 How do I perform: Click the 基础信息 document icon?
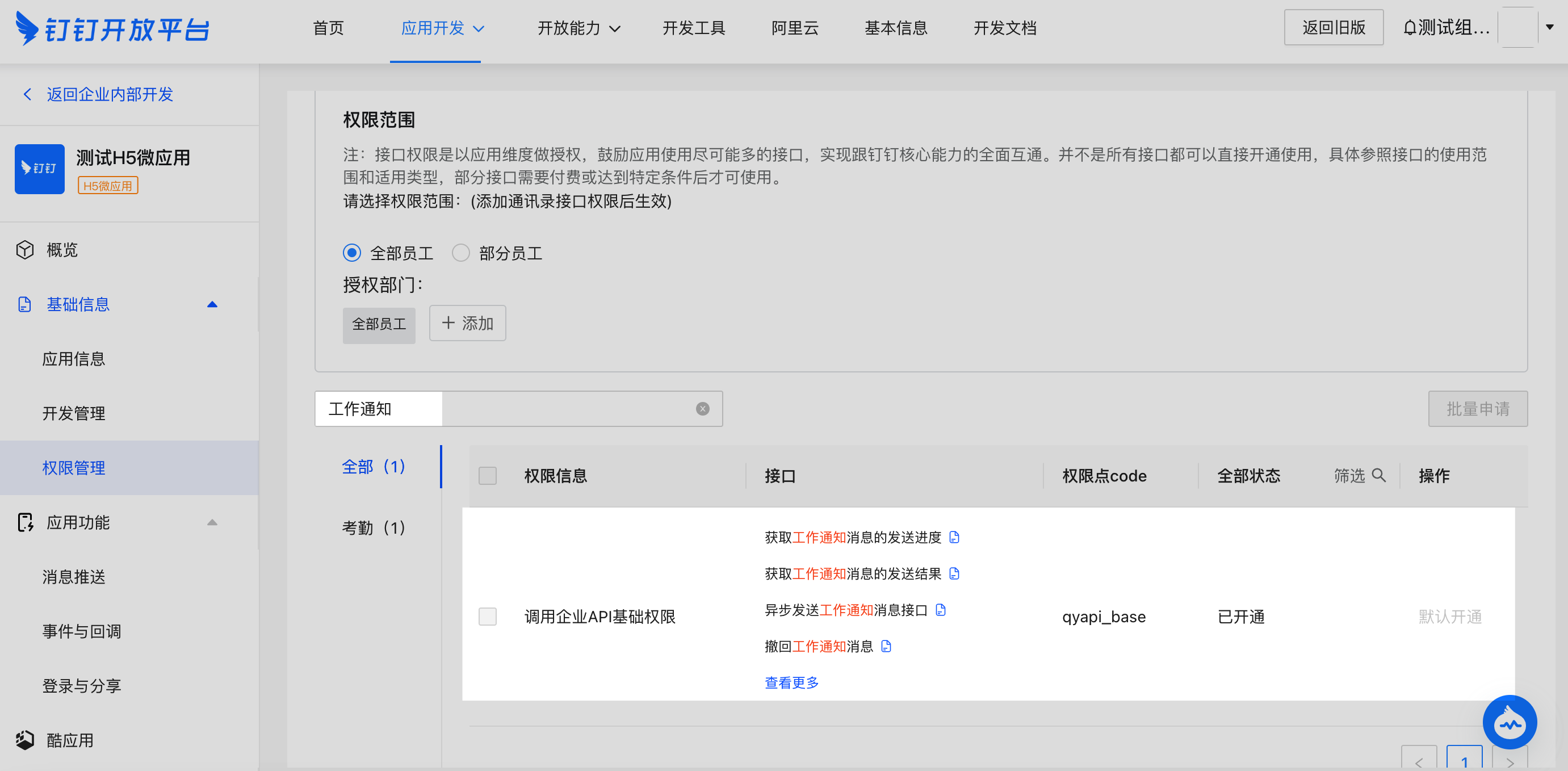click(x=25, y=304)
